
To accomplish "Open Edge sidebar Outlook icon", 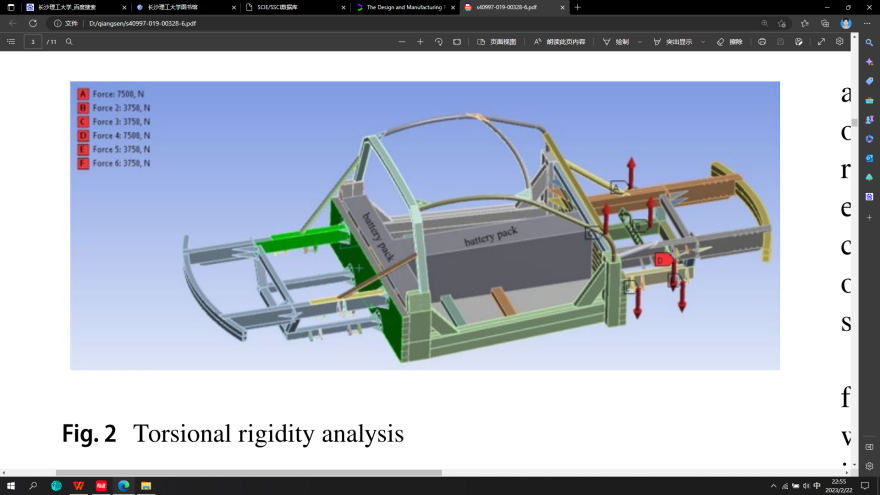I will coord(869,158).
